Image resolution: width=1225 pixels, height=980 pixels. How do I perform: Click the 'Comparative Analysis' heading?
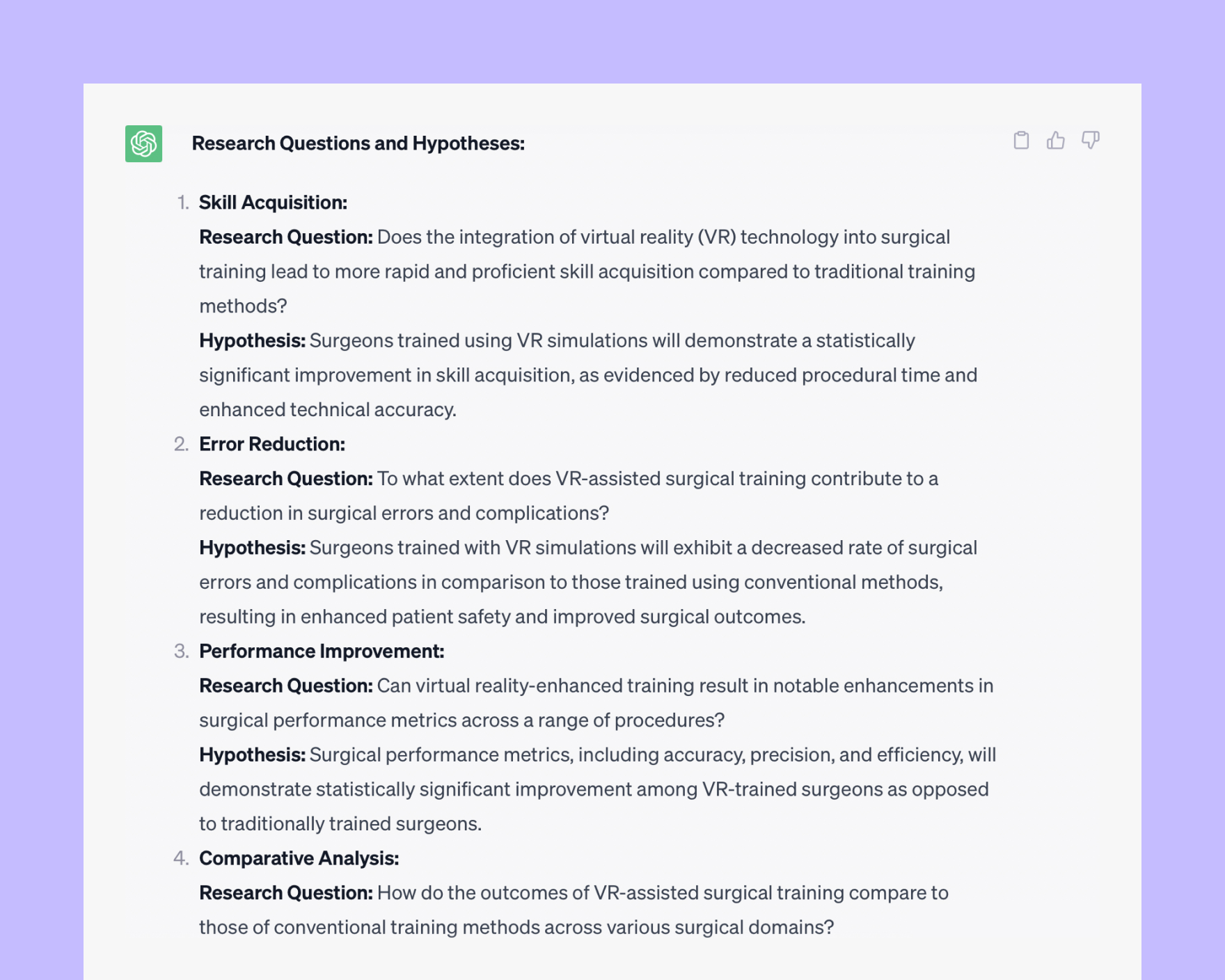click(299, 858)
